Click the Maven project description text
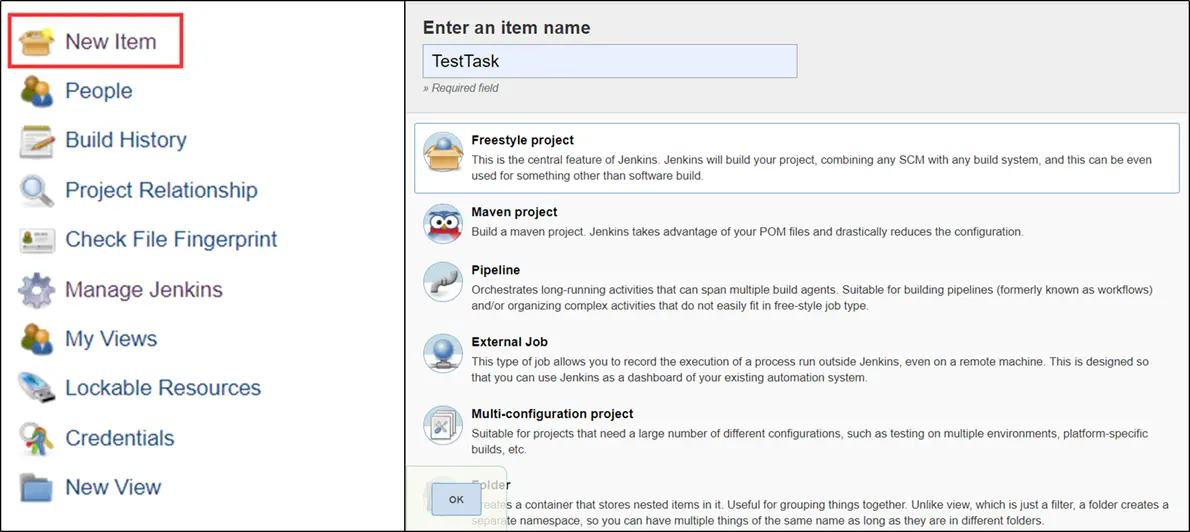 pos(748,231)
